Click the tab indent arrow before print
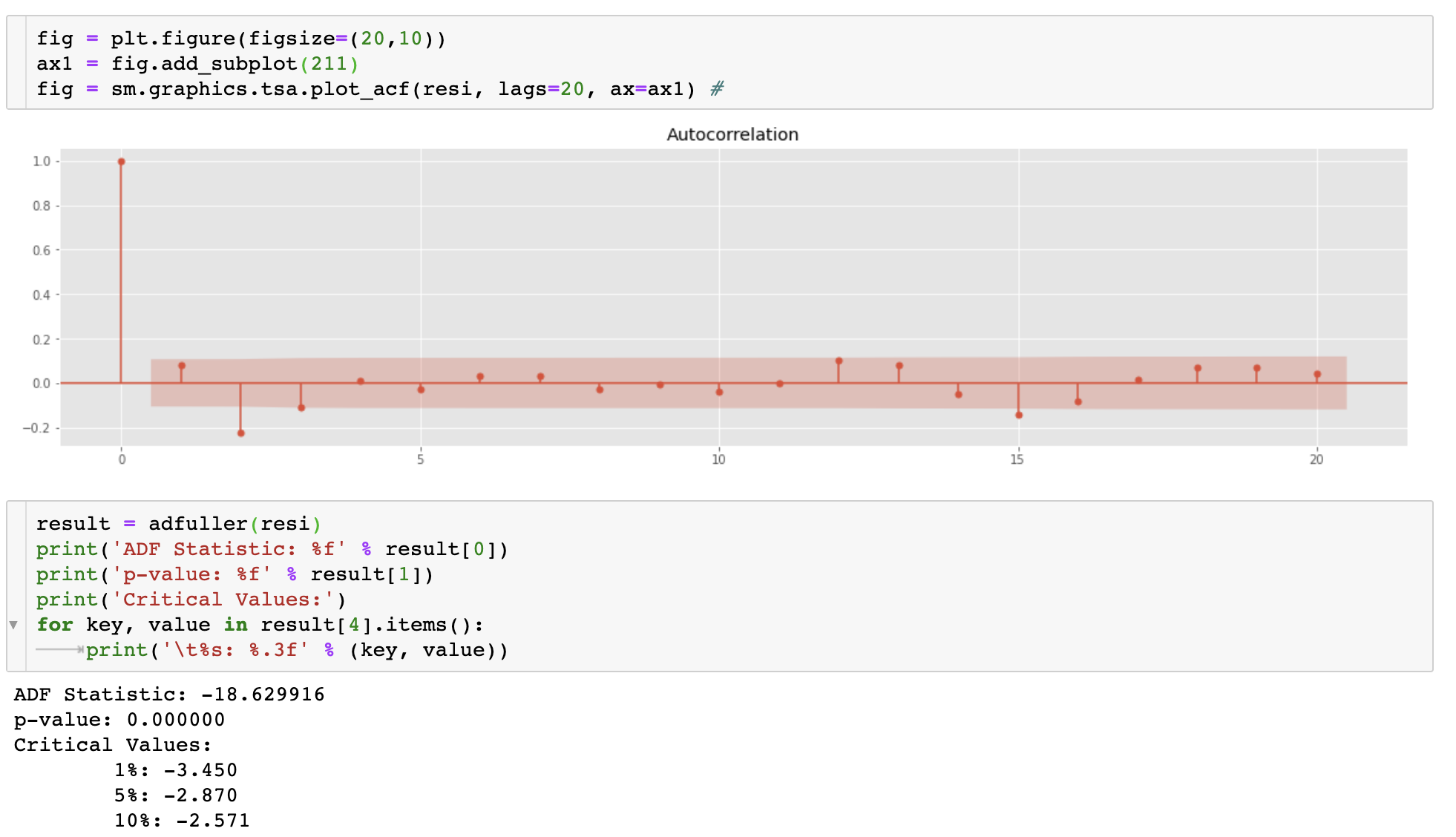This screenshot has height=837, width=1456. coord(60,649)
